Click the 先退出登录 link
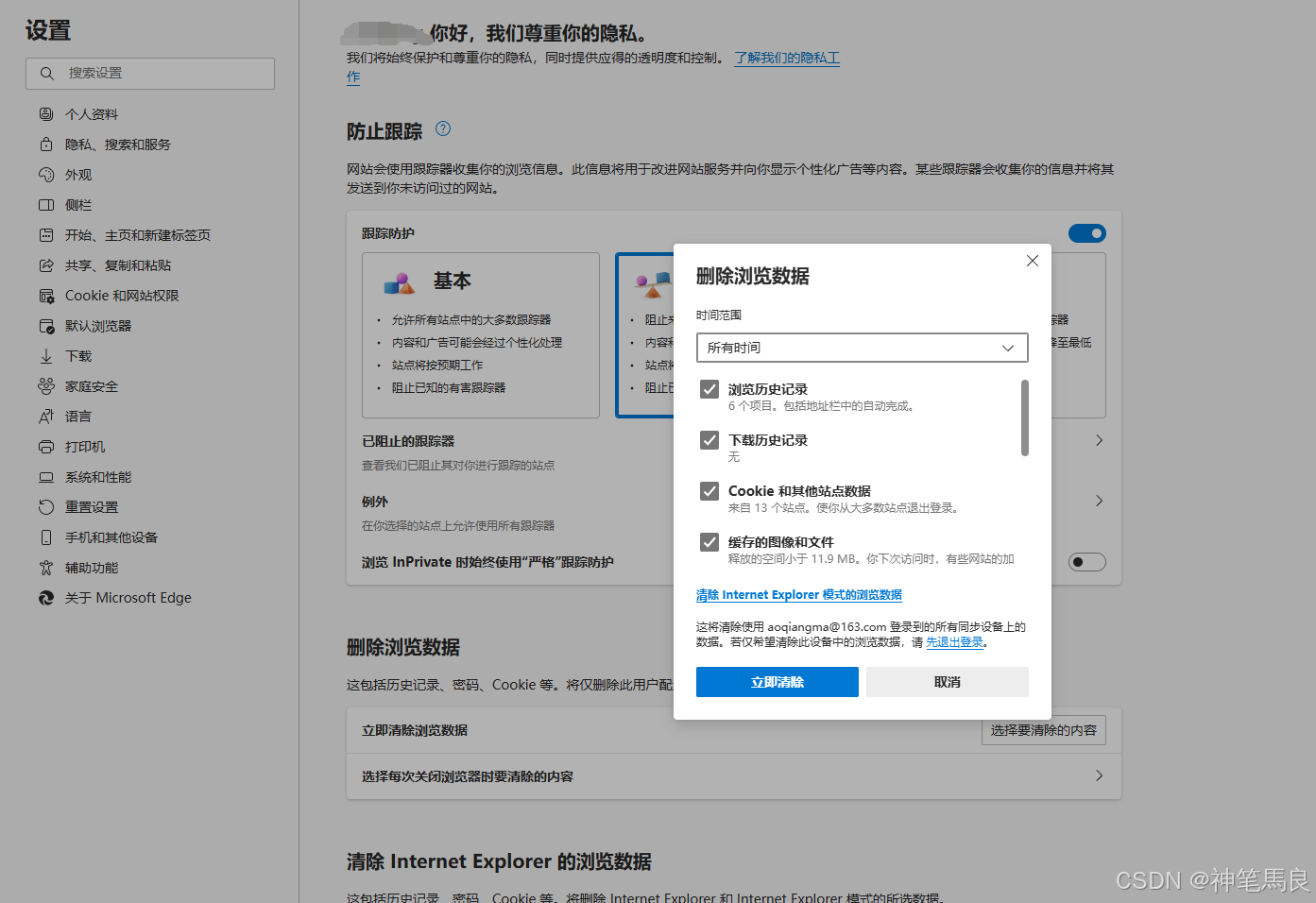Viewport: 1316px width, 903px height. tap(953, 641)
